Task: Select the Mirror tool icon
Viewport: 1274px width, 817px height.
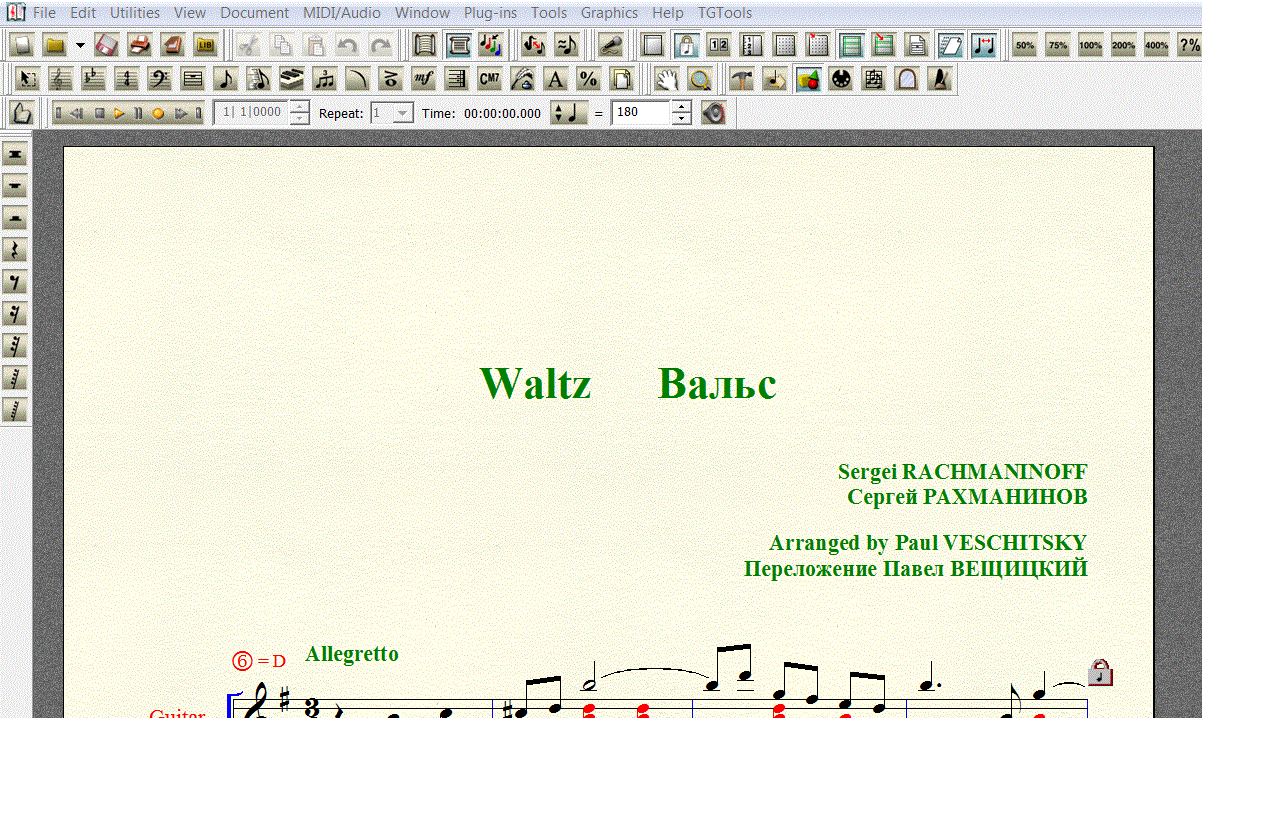Action: [907, 79]
